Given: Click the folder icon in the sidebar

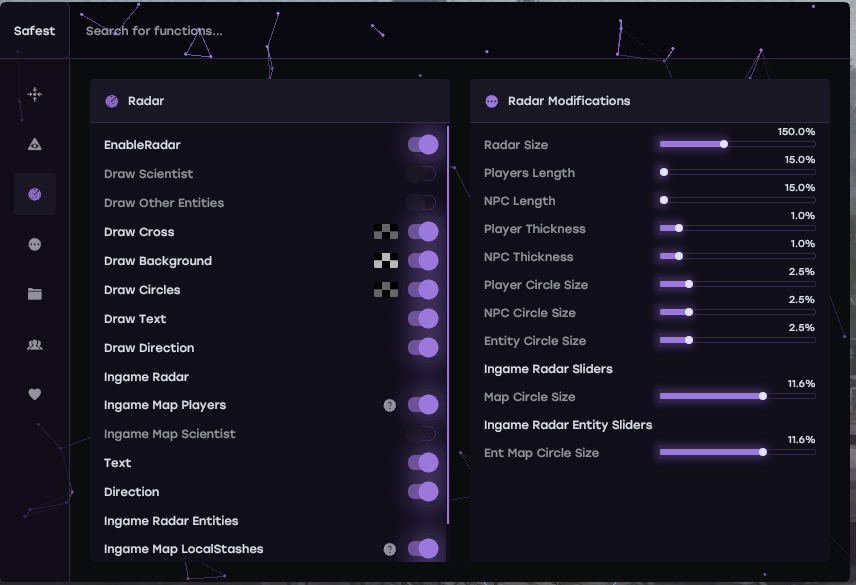Looking at the screenshot, I should point(35,294).
